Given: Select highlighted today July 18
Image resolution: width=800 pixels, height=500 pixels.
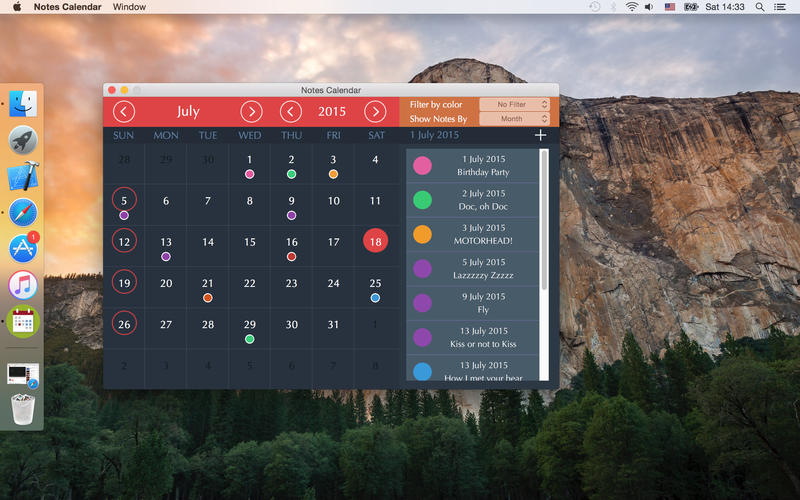Looking at the screenshot, I should (x=376, y=241).
